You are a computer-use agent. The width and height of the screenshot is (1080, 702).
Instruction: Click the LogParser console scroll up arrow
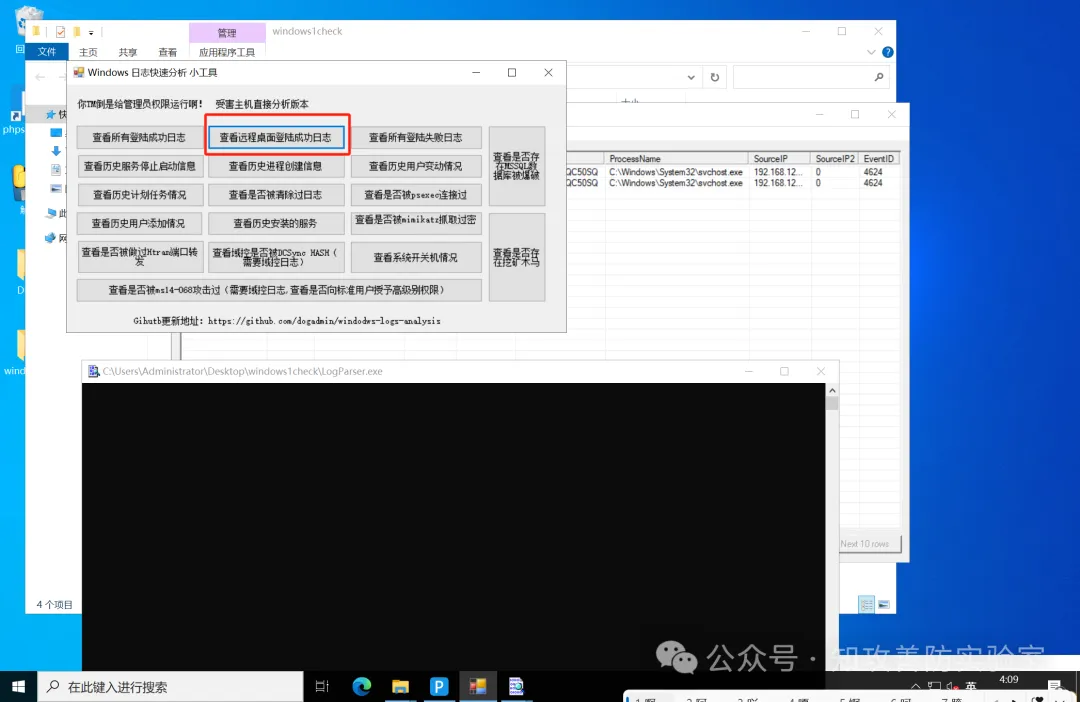pyautogui.click(x=832, y=390)
